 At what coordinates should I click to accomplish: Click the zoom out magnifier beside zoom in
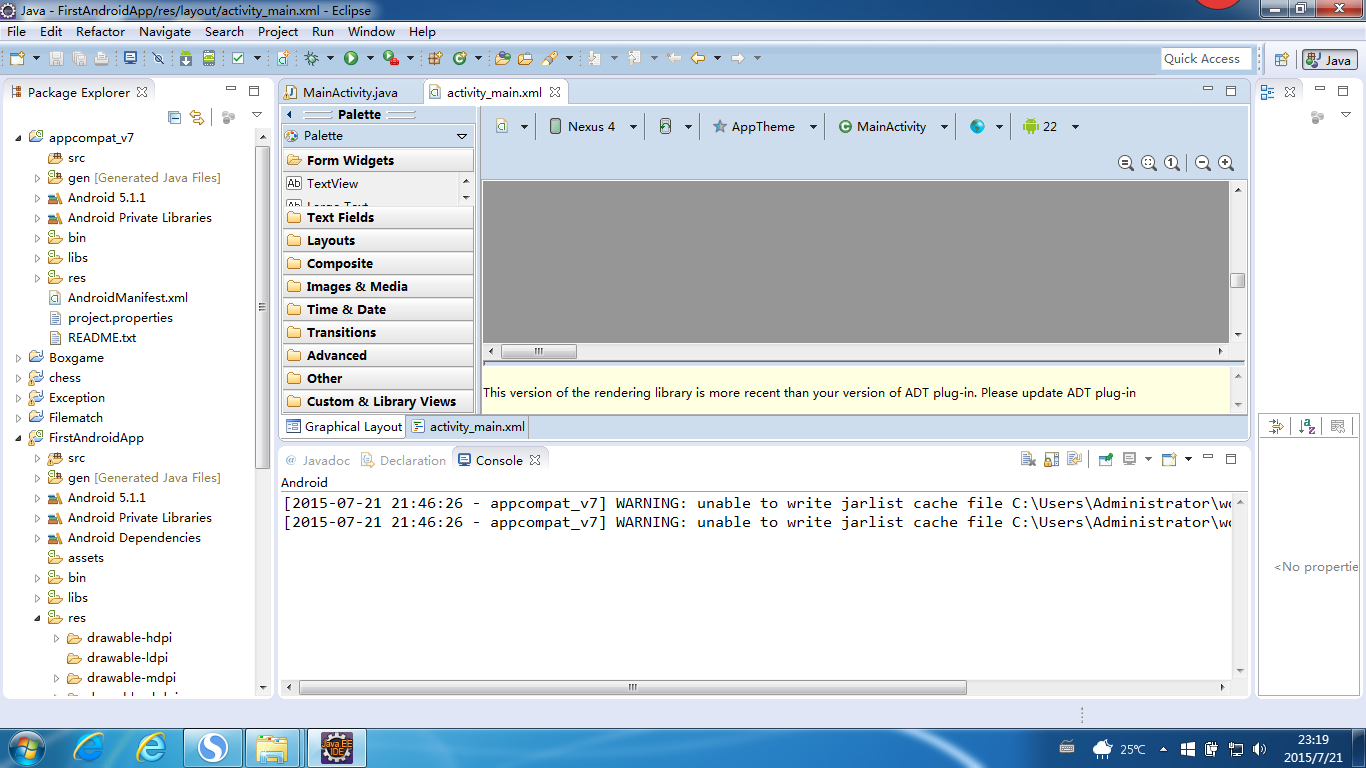(x=1203, y=163)
